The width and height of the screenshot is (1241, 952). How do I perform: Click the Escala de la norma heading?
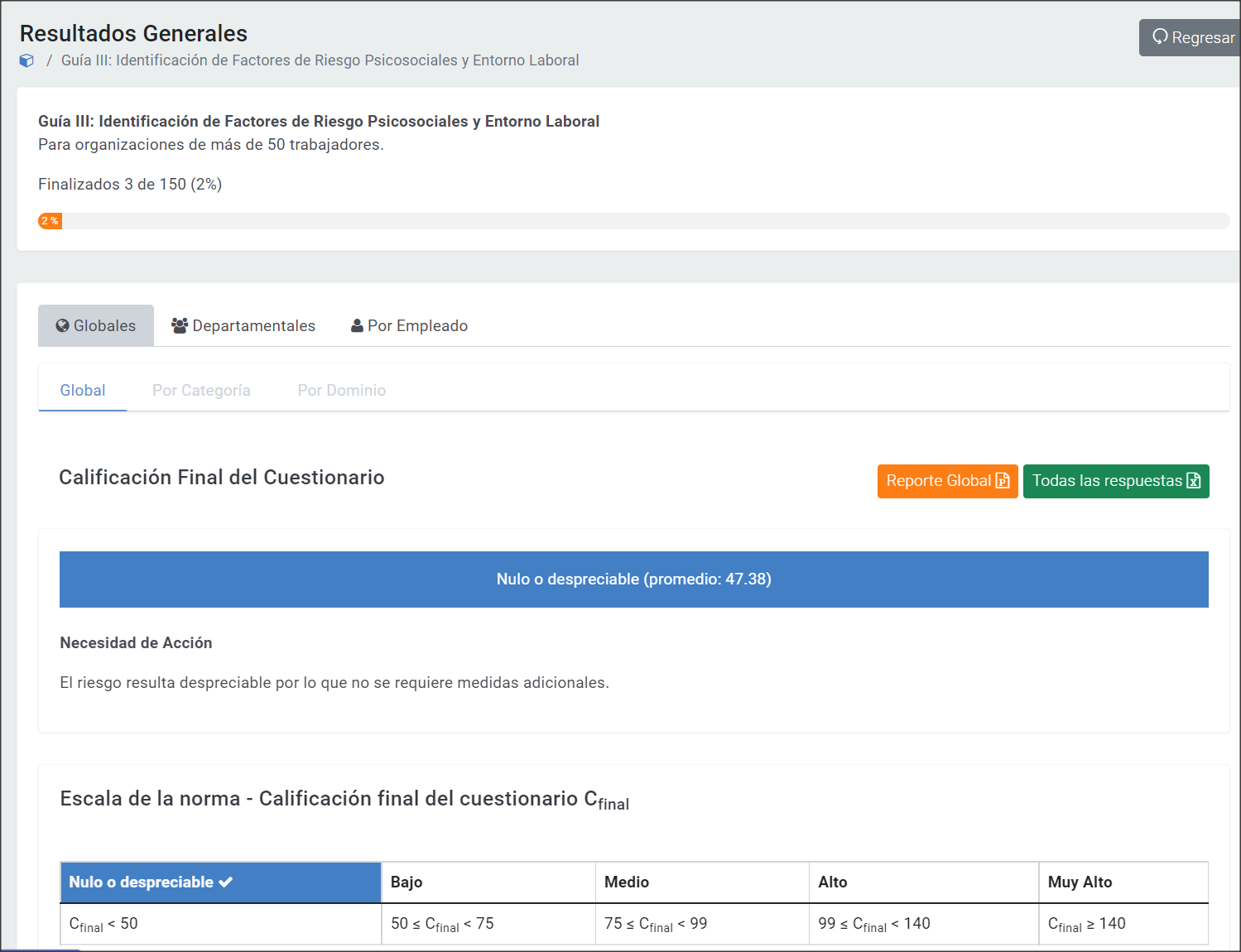pos(344,800)
